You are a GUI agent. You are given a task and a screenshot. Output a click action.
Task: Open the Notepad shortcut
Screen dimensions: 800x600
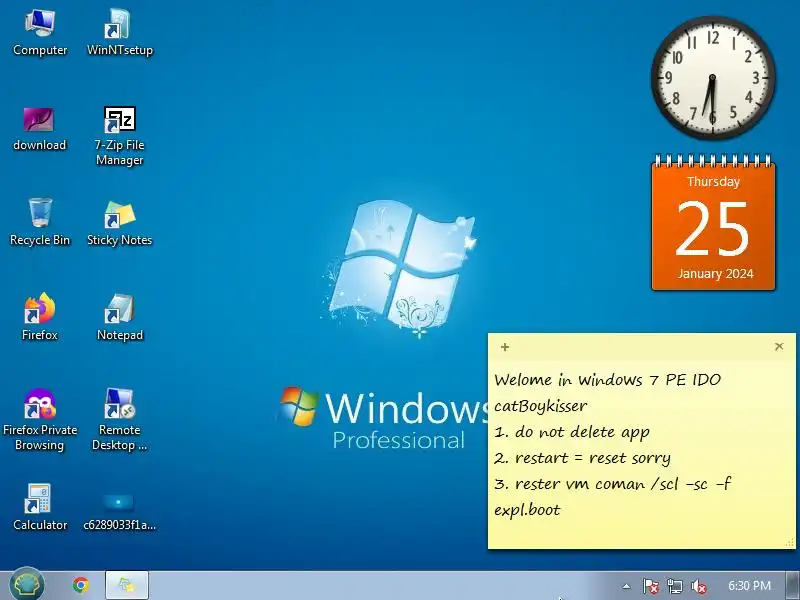[120, 317]
